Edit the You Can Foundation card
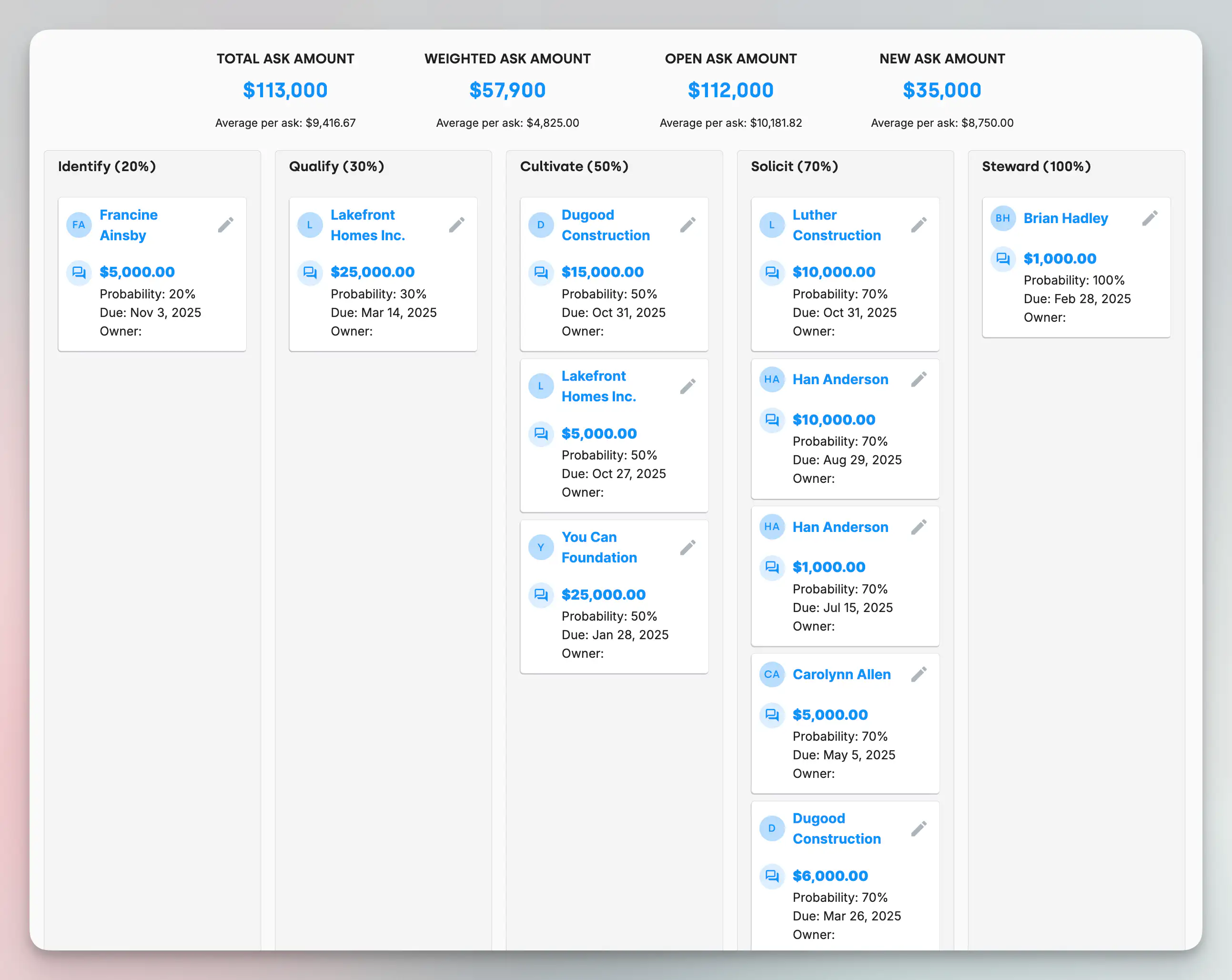This screenshot has width=1232, height=980. pos(687,547)
